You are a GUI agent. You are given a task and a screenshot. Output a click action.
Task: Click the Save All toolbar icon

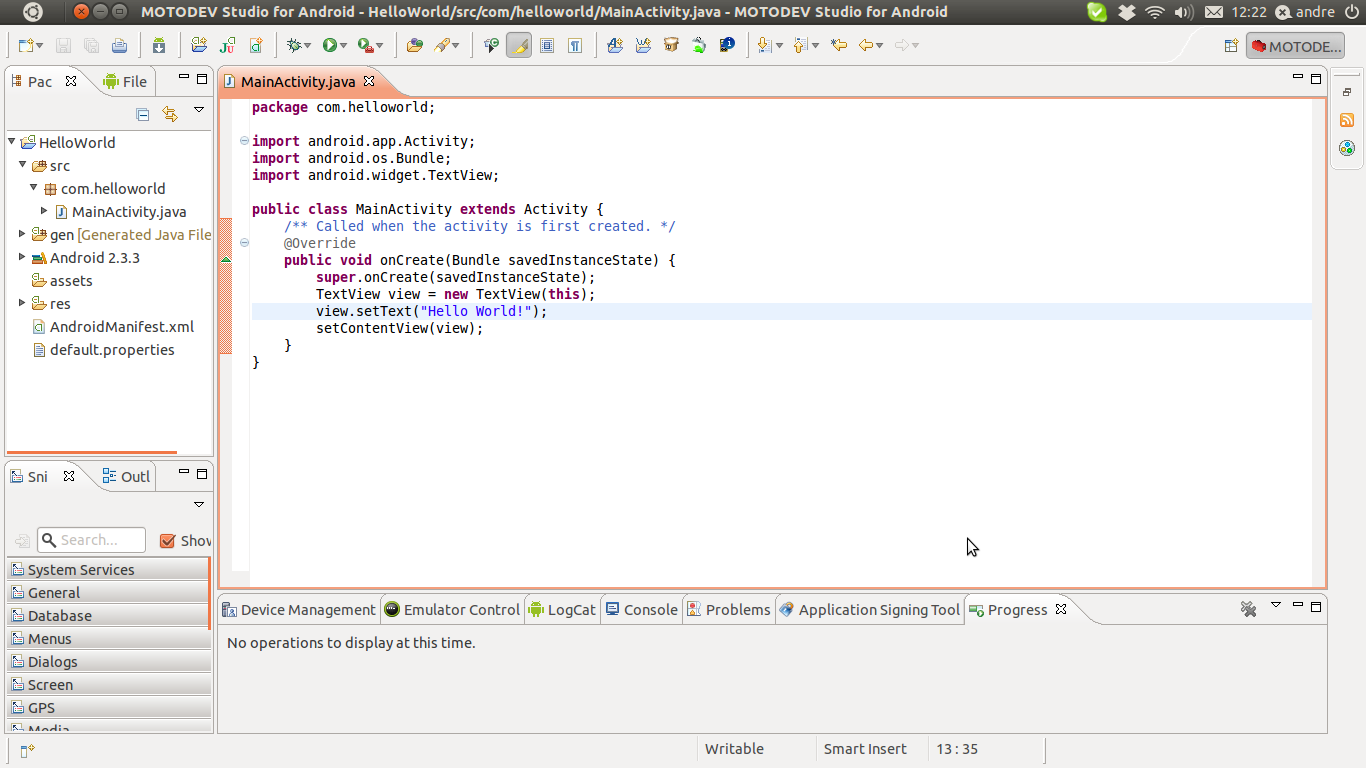tap(91, 45)
